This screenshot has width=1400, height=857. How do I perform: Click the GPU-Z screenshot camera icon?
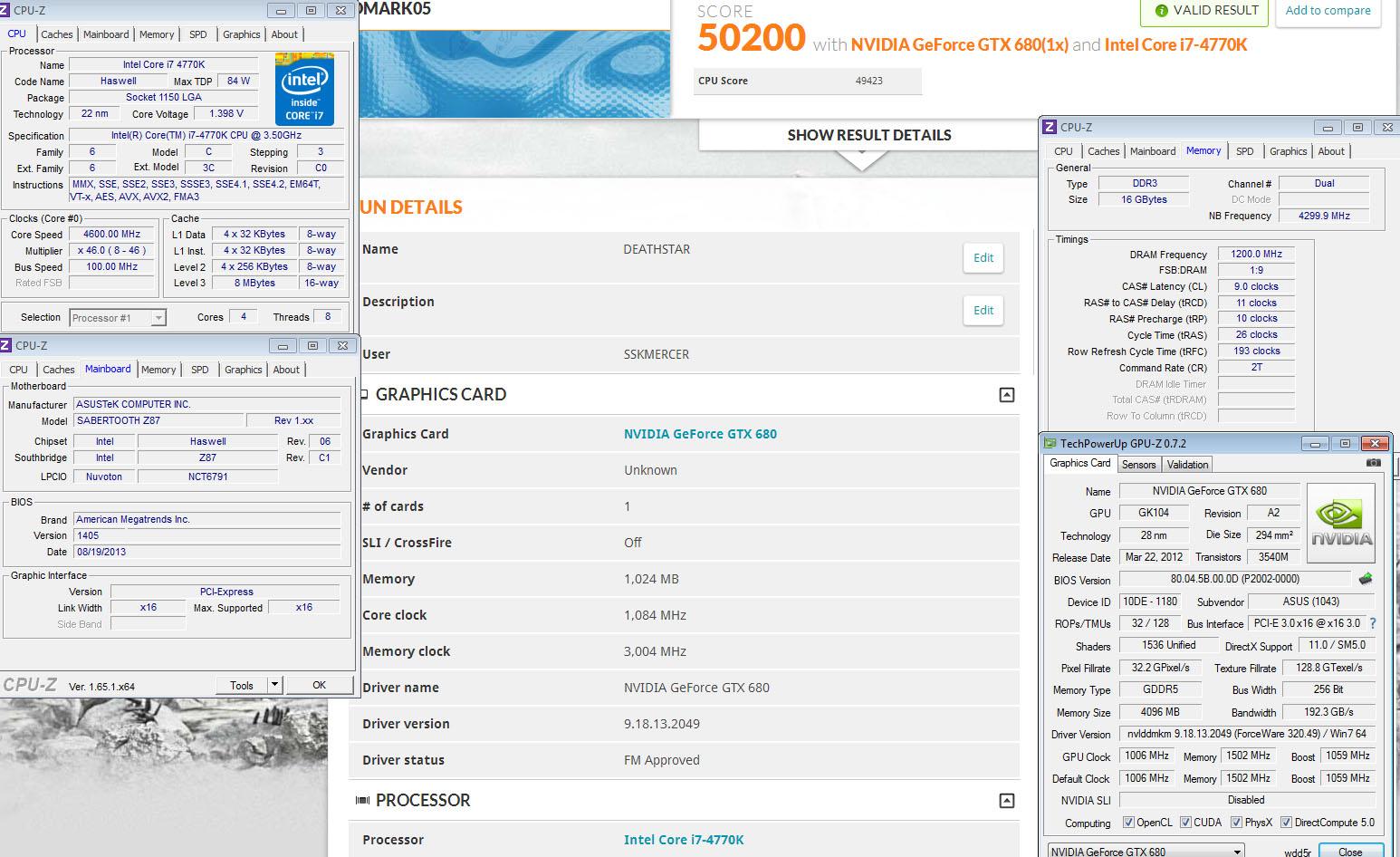[x=1374, y=463]
